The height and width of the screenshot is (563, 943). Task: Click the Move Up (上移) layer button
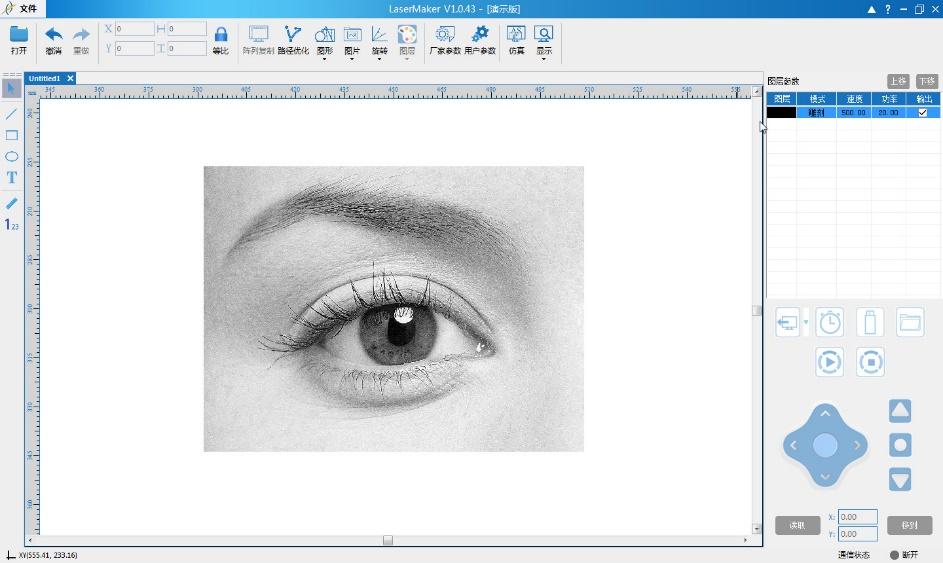[x=898, y=81]
